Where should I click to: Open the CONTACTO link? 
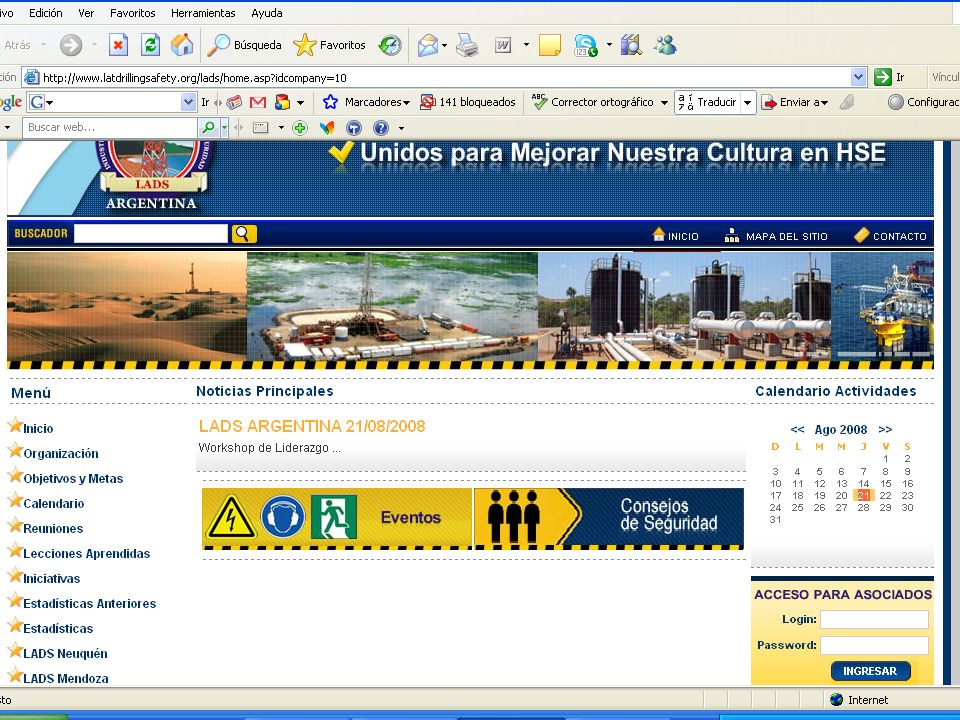point(890,236)
